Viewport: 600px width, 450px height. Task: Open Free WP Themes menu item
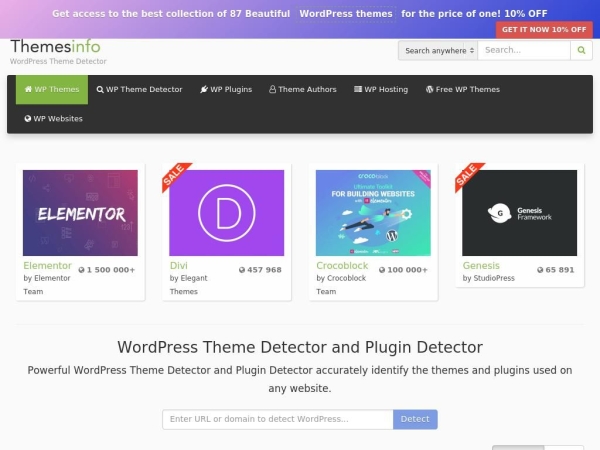tap(463, 90)
